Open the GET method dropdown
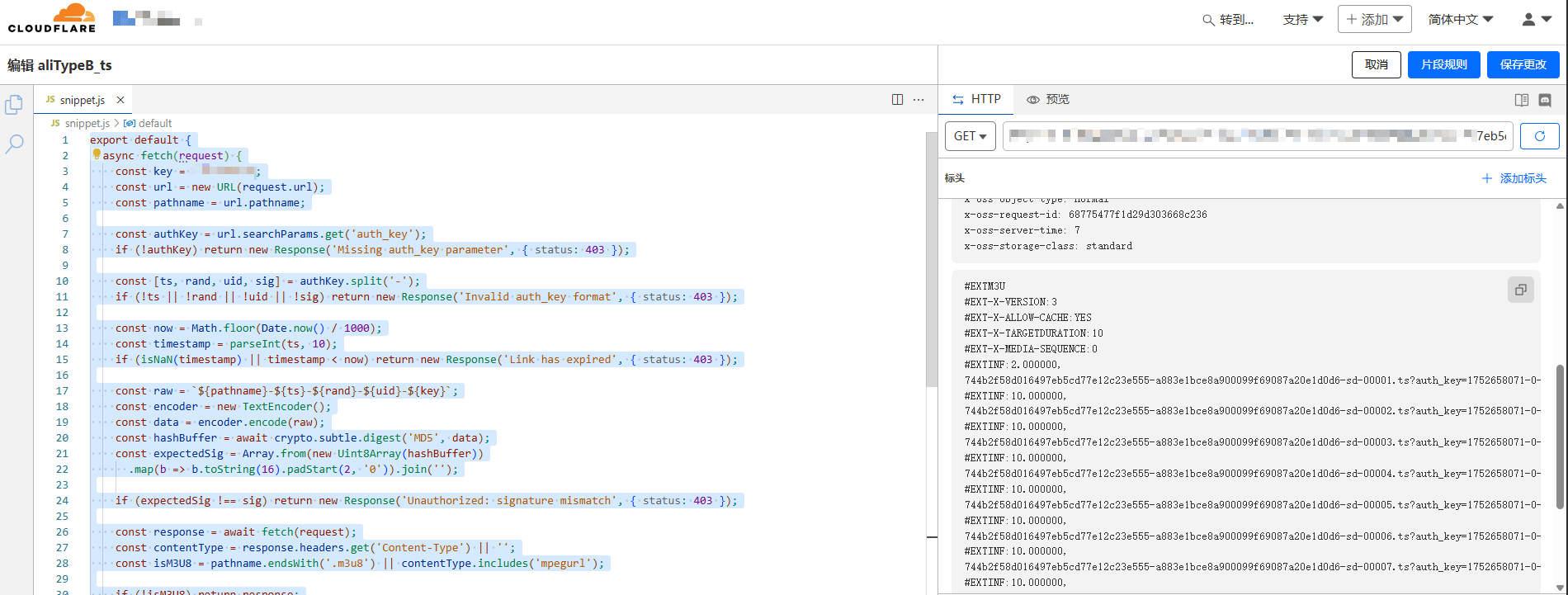Screen dimensions: 1568x595 (x=970, y=136)
